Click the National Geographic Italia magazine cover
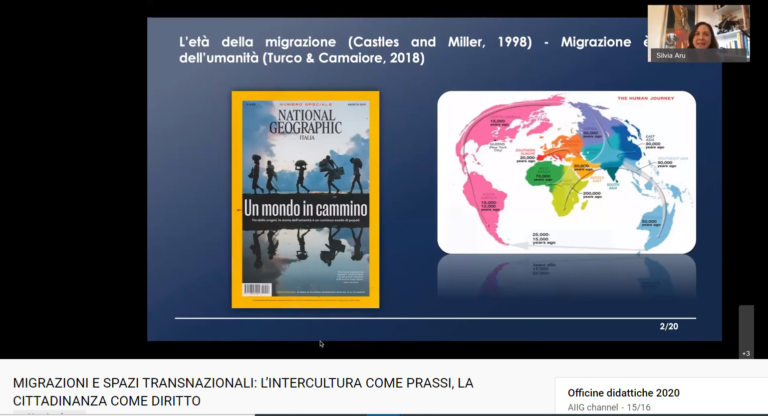768x416 pixels. click(305, 199)
